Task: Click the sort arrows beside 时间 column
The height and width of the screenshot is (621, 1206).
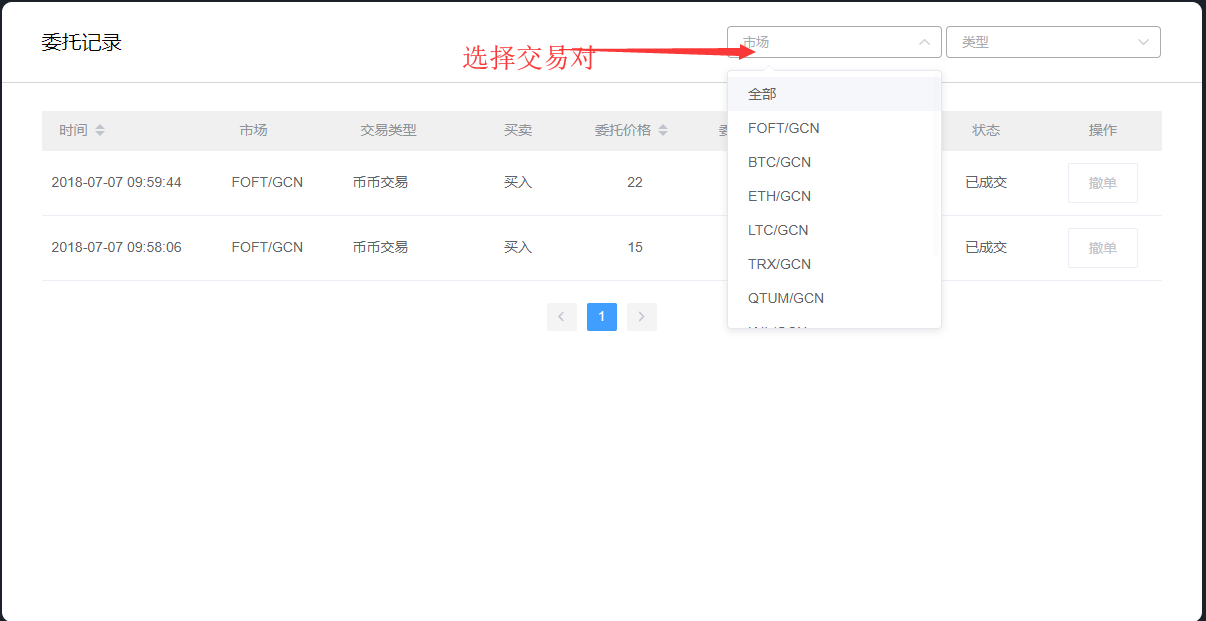Action: pyautogui.click(x=100, y=131)
